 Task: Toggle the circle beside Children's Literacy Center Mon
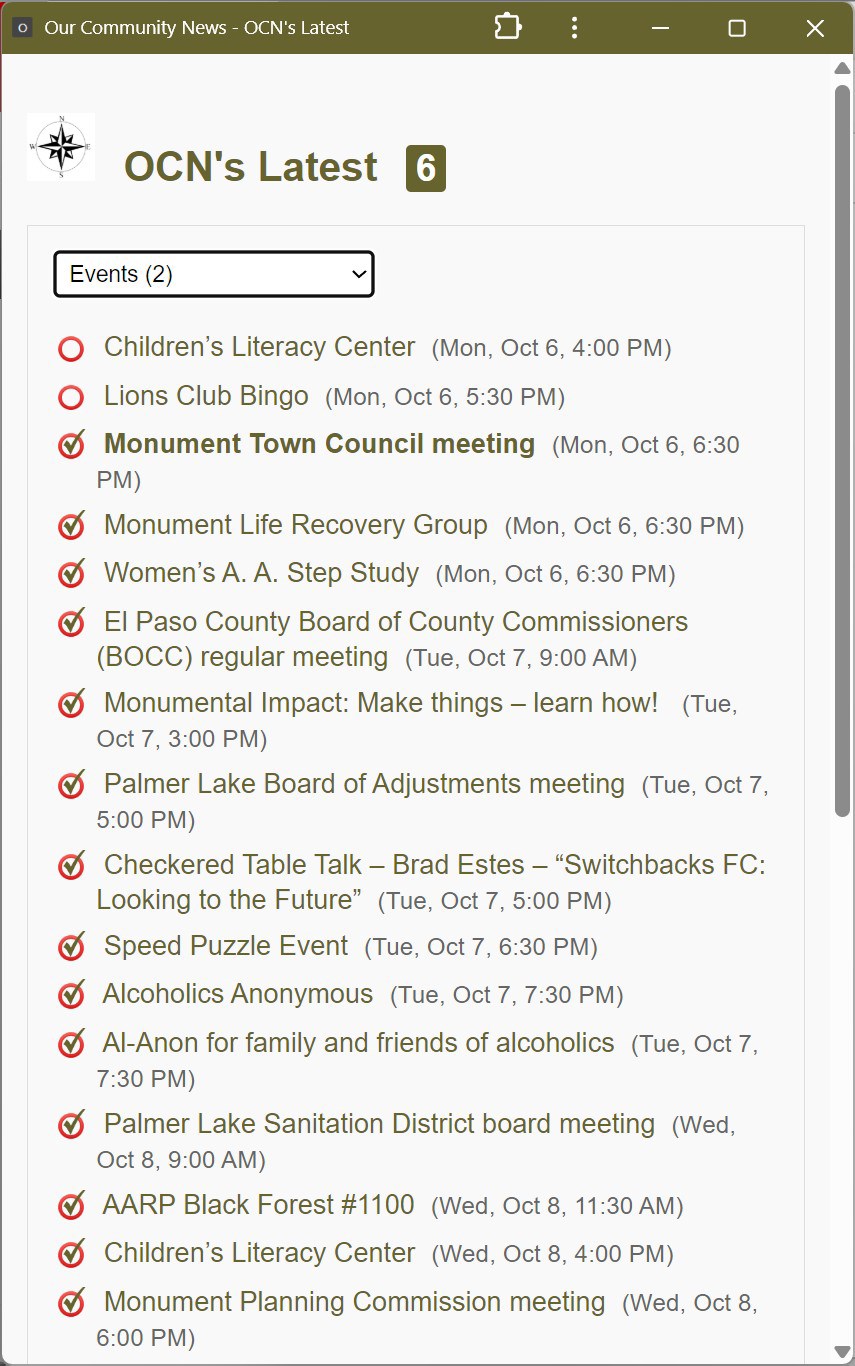pyautogui.click(x=71, y=349)
